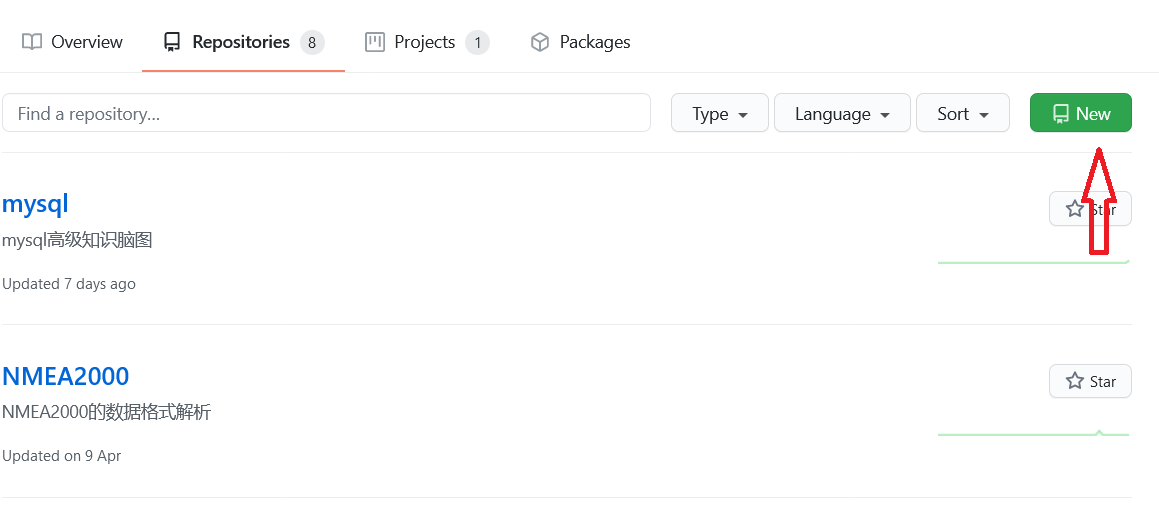1159x528 pixels.
Task: Click the Repositories count badge 8
Action: click(312, 43)
